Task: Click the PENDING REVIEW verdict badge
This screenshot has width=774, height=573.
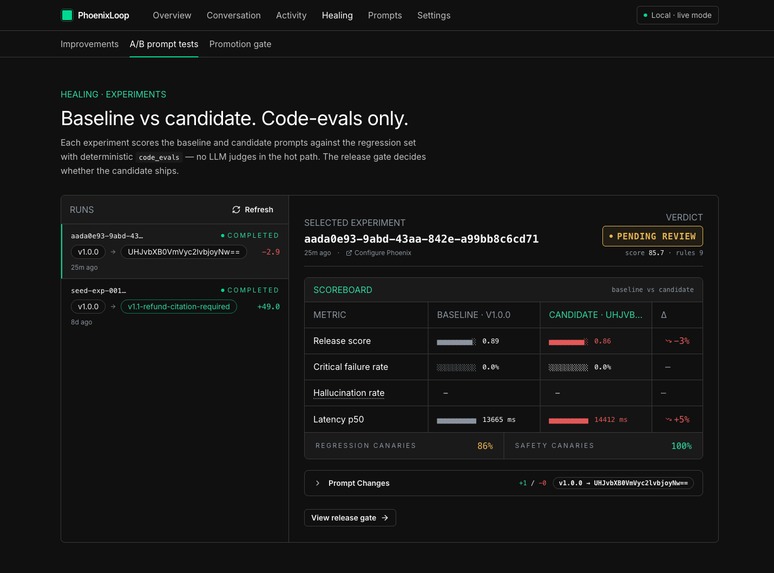Action: (652, 236)
